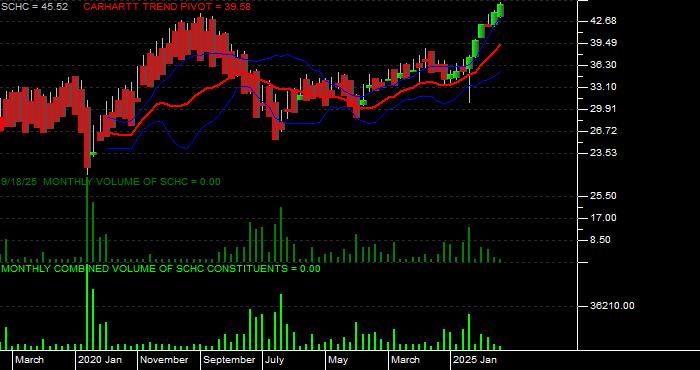Click the CARHARTT TREND PIVOT = 39.58 label
This screenshot has height=370, width=700.
[x=167, y=7]
